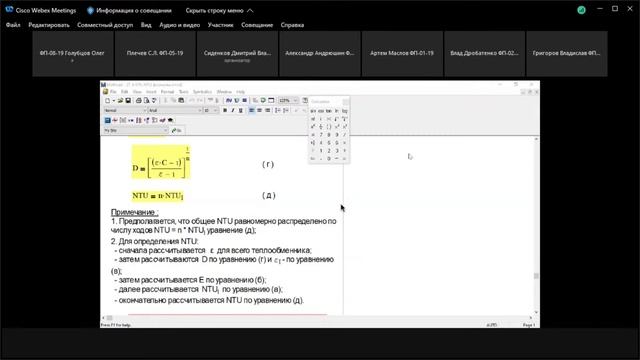Viewport: 640px width, 360px height.
Task: Toggle numbered list in Mathcad formatting bar
Action: (286, 110)
